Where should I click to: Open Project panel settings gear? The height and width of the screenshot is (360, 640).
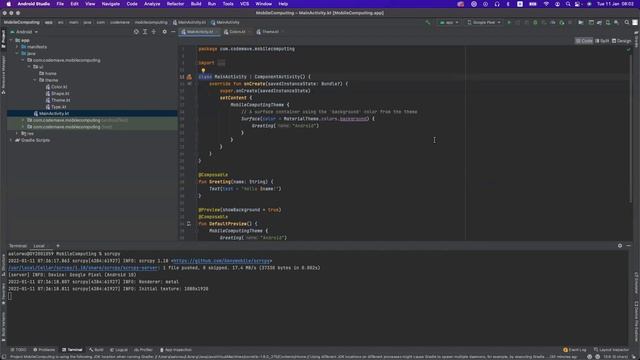tap(164, 31)
